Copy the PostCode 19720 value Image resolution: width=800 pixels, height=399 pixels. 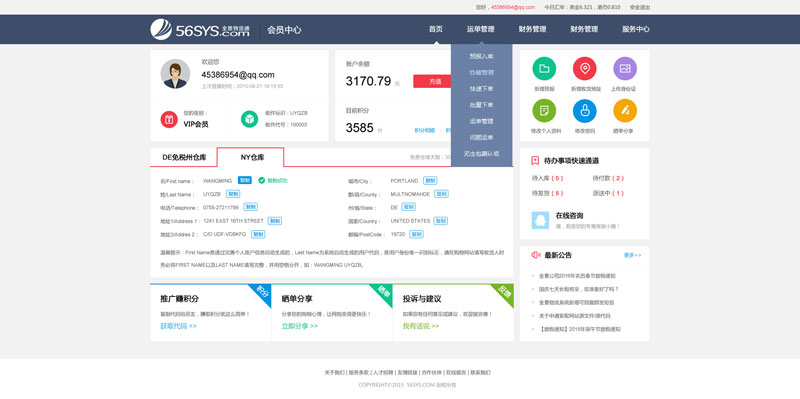(x=416, y=234)
